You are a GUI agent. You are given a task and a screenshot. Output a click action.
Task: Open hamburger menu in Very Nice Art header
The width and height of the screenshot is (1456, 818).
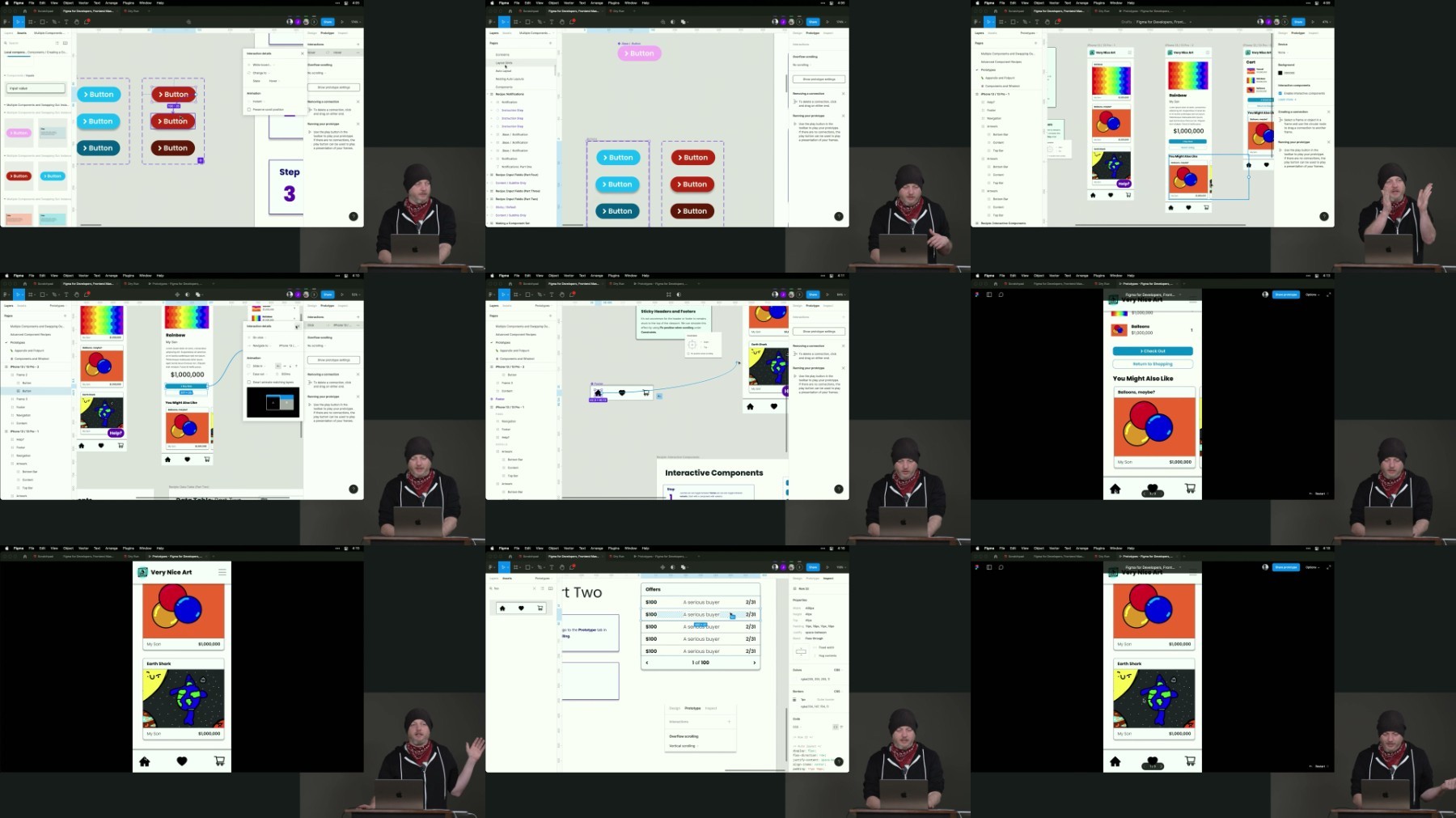pos(222,572)
